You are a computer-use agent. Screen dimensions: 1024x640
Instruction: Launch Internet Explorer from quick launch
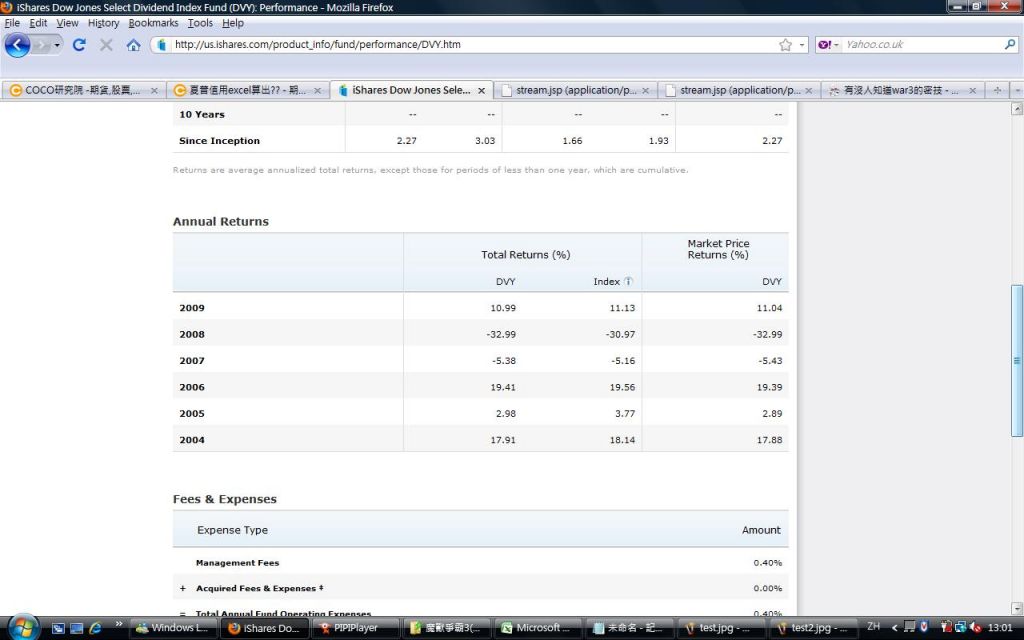(95, 628)
